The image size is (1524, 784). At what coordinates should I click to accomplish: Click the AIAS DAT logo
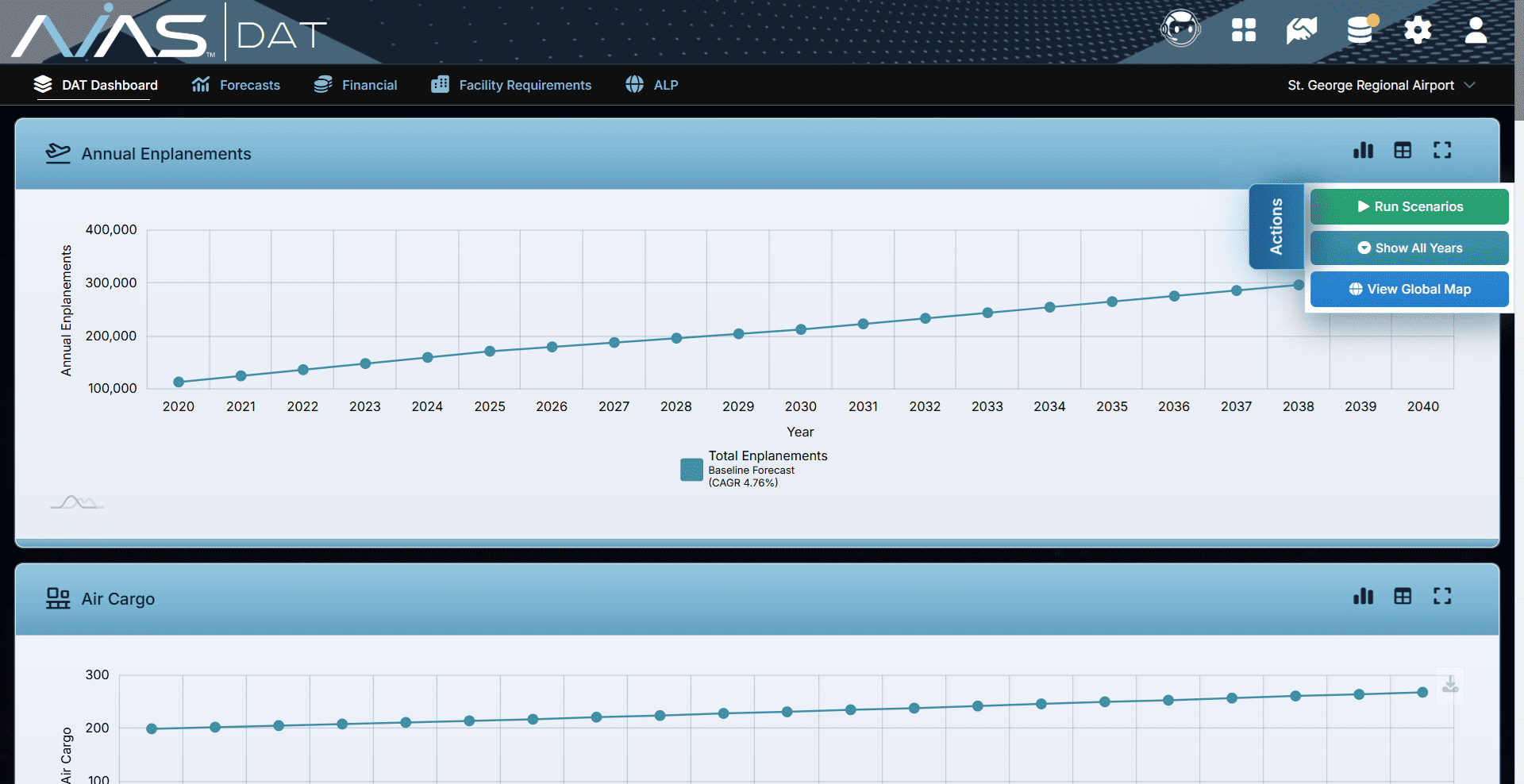click(x=168, y=33)
